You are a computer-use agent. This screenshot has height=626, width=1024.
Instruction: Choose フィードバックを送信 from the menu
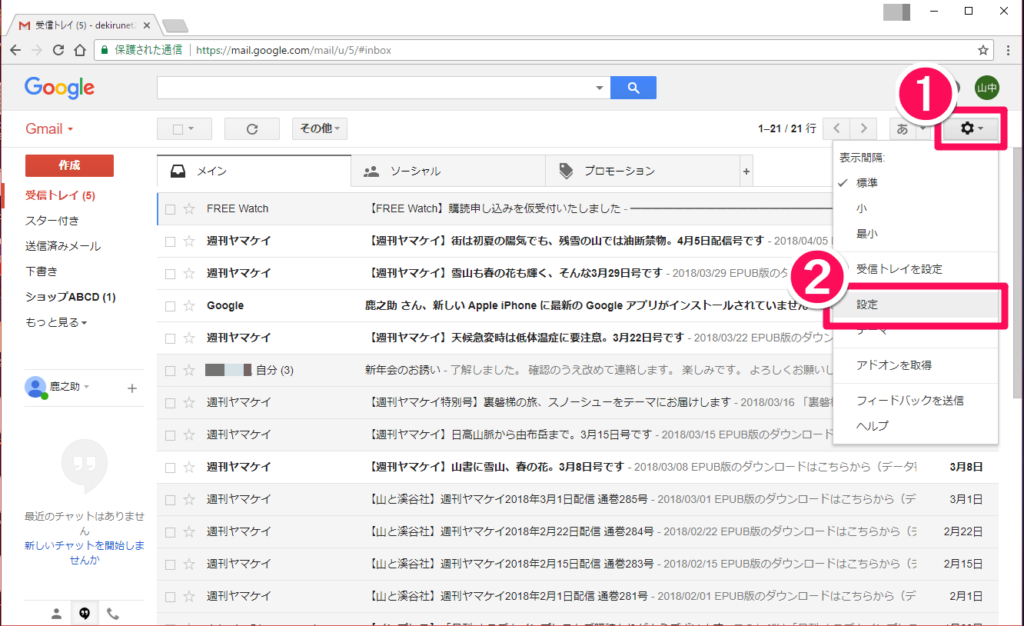(916, 401)
